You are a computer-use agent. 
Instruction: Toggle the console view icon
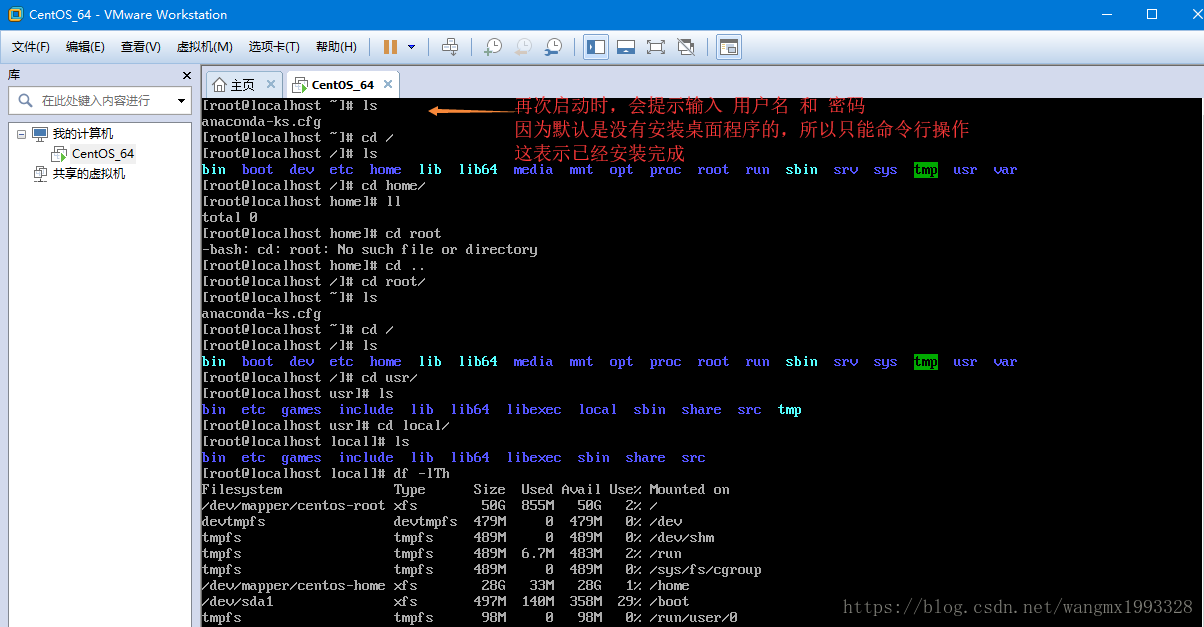(x=729, y=47)
